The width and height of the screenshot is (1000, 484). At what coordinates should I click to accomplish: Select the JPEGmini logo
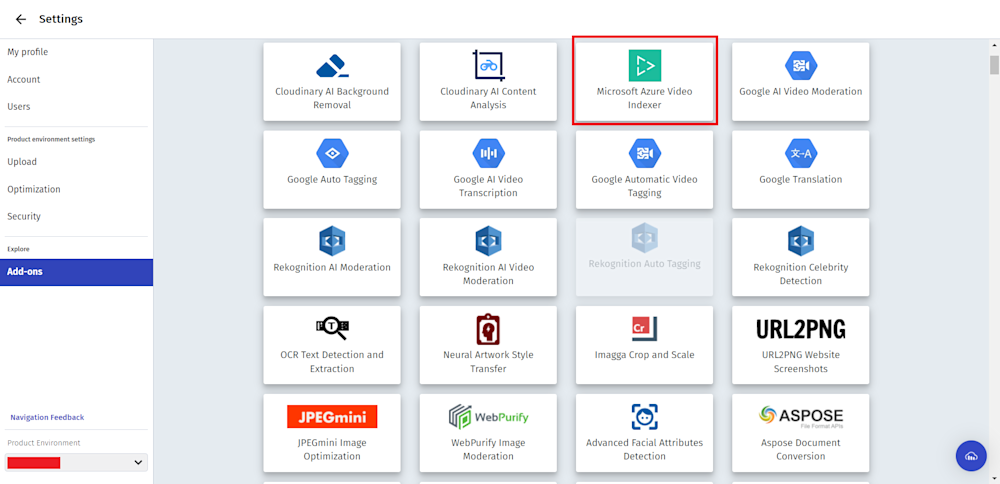pyautogui.click(x=332, y=416)
